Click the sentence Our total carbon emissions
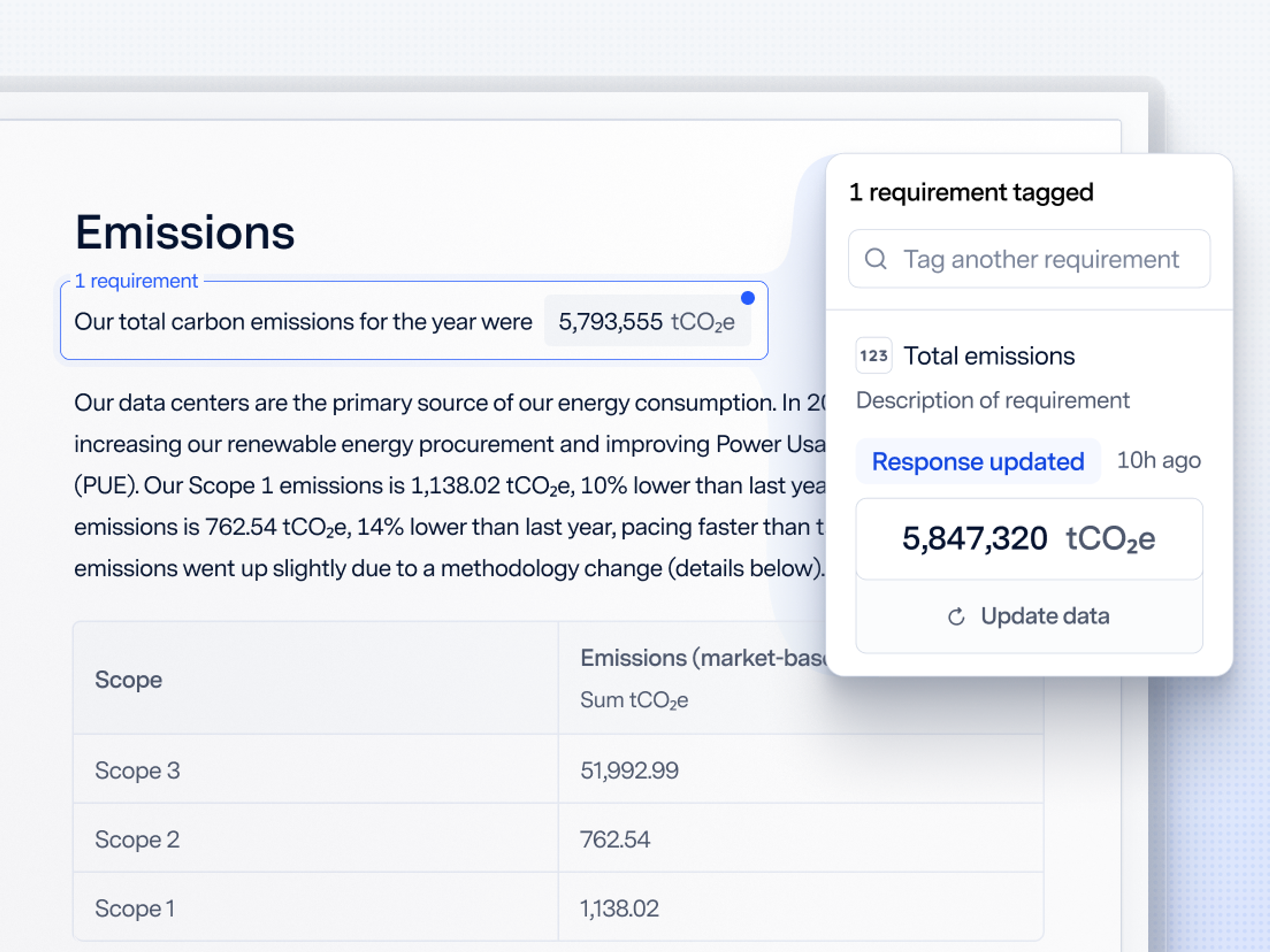 click(x=303, y=321)
